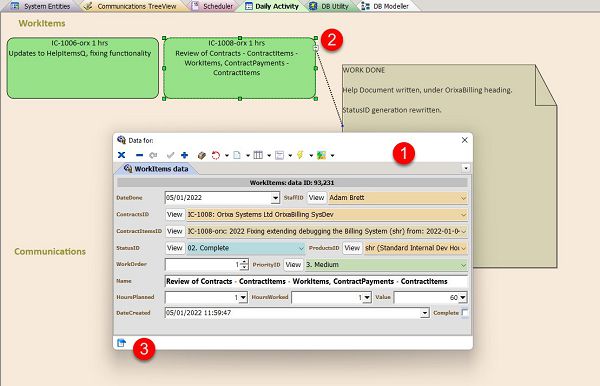Open the Scheduler tab
The width and height of the screenshot is (600, 386).
click(213, 6)
